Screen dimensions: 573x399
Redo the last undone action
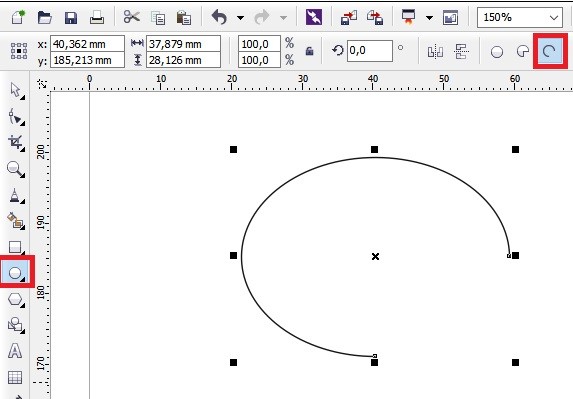[x=262, y=17]
